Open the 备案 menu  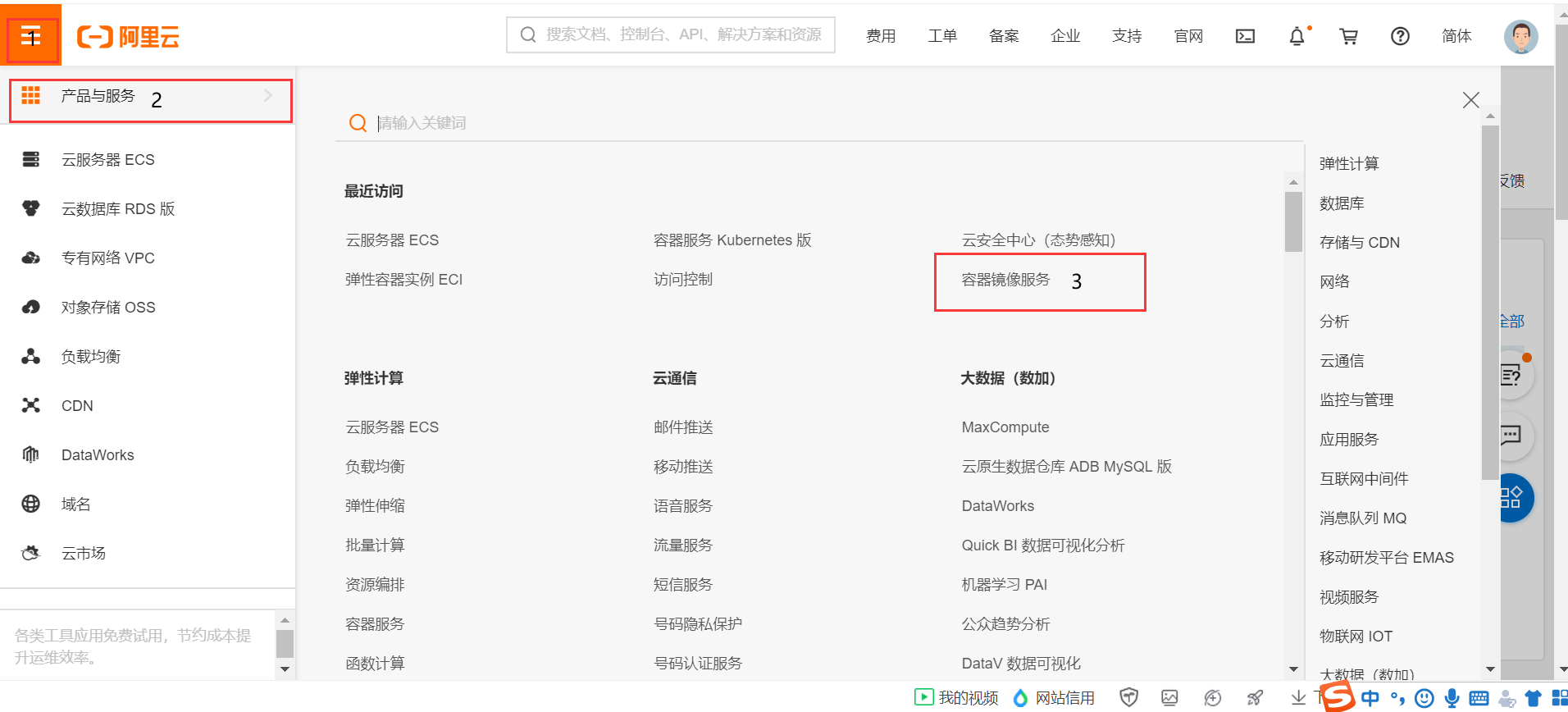click(1004, 35)
